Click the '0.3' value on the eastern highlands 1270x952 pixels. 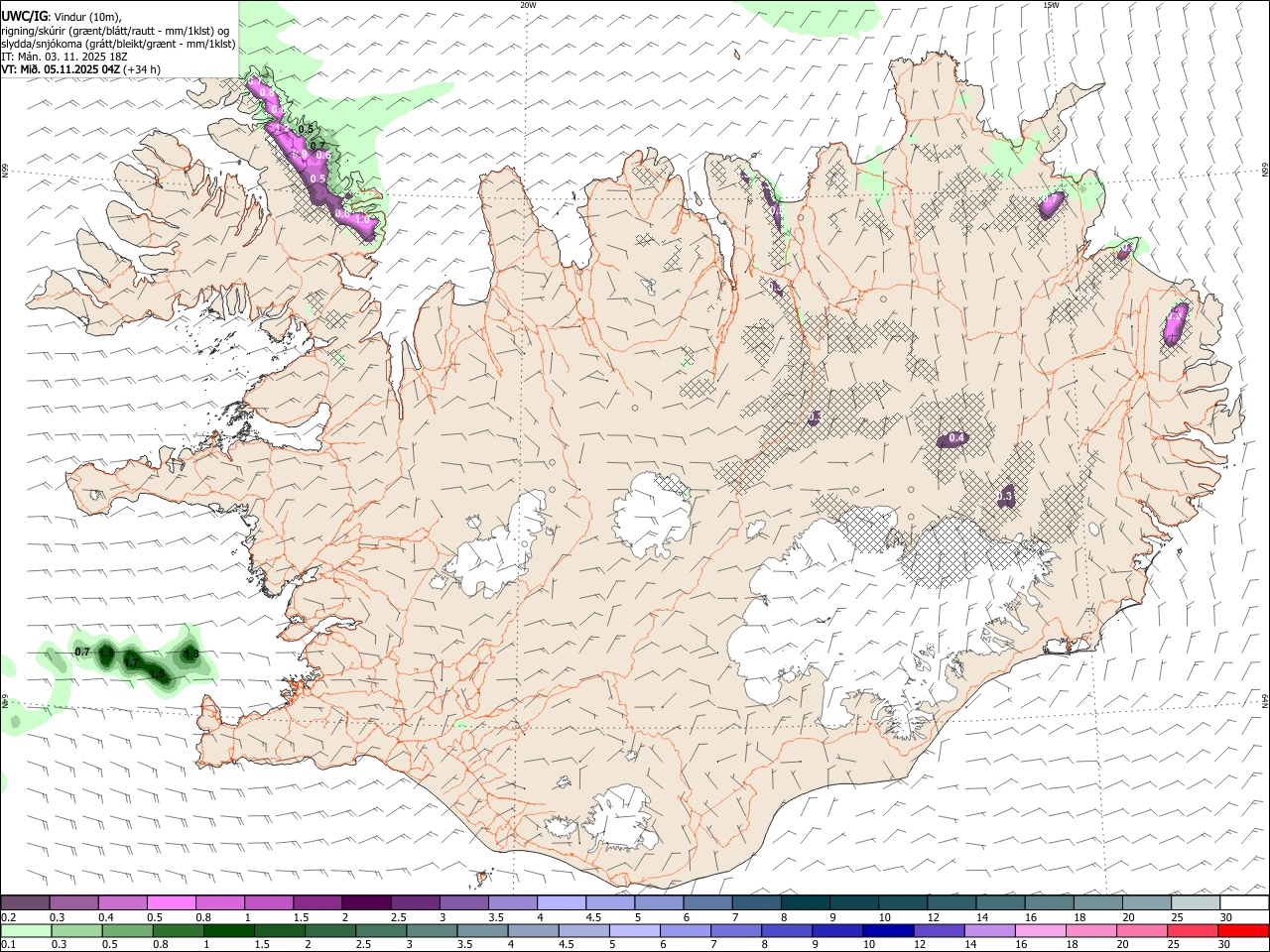coord(1005,496)
